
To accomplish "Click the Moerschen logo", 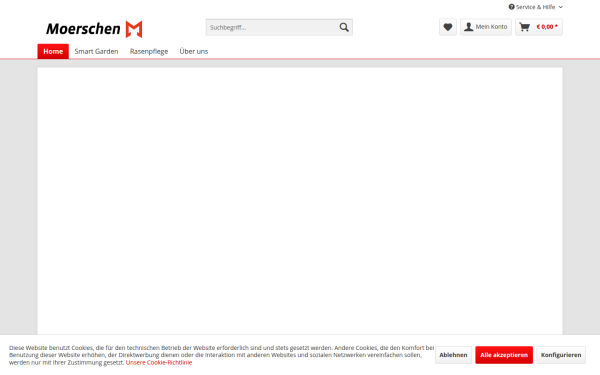I will pos(94,29).
